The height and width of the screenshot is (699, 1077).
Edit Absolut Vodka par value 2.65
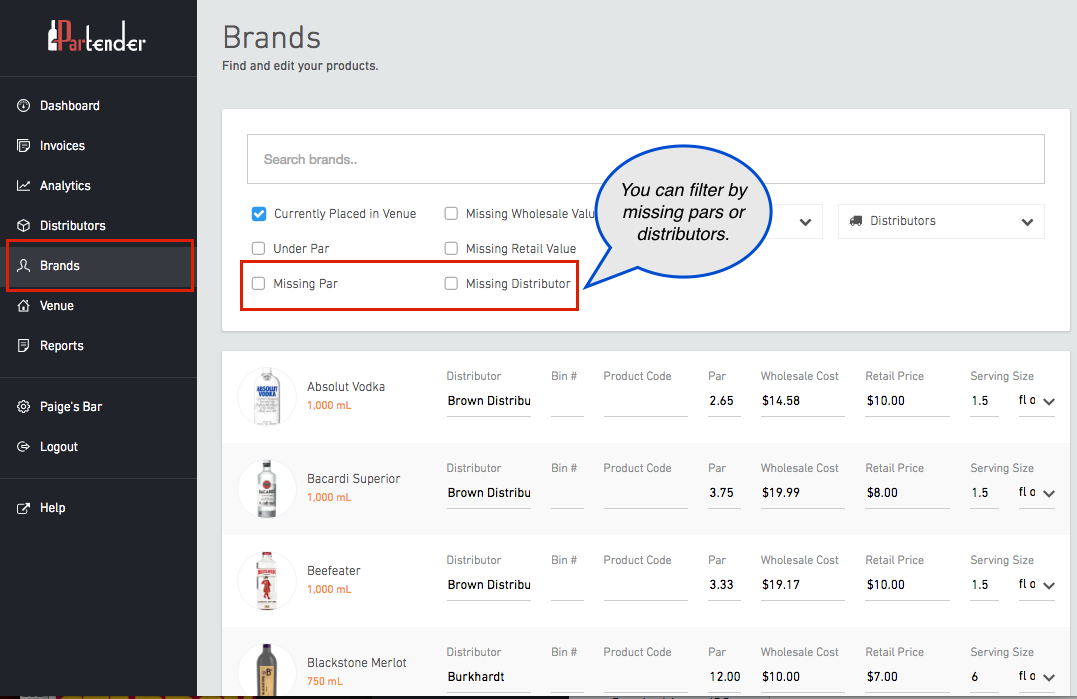point(724,401)
